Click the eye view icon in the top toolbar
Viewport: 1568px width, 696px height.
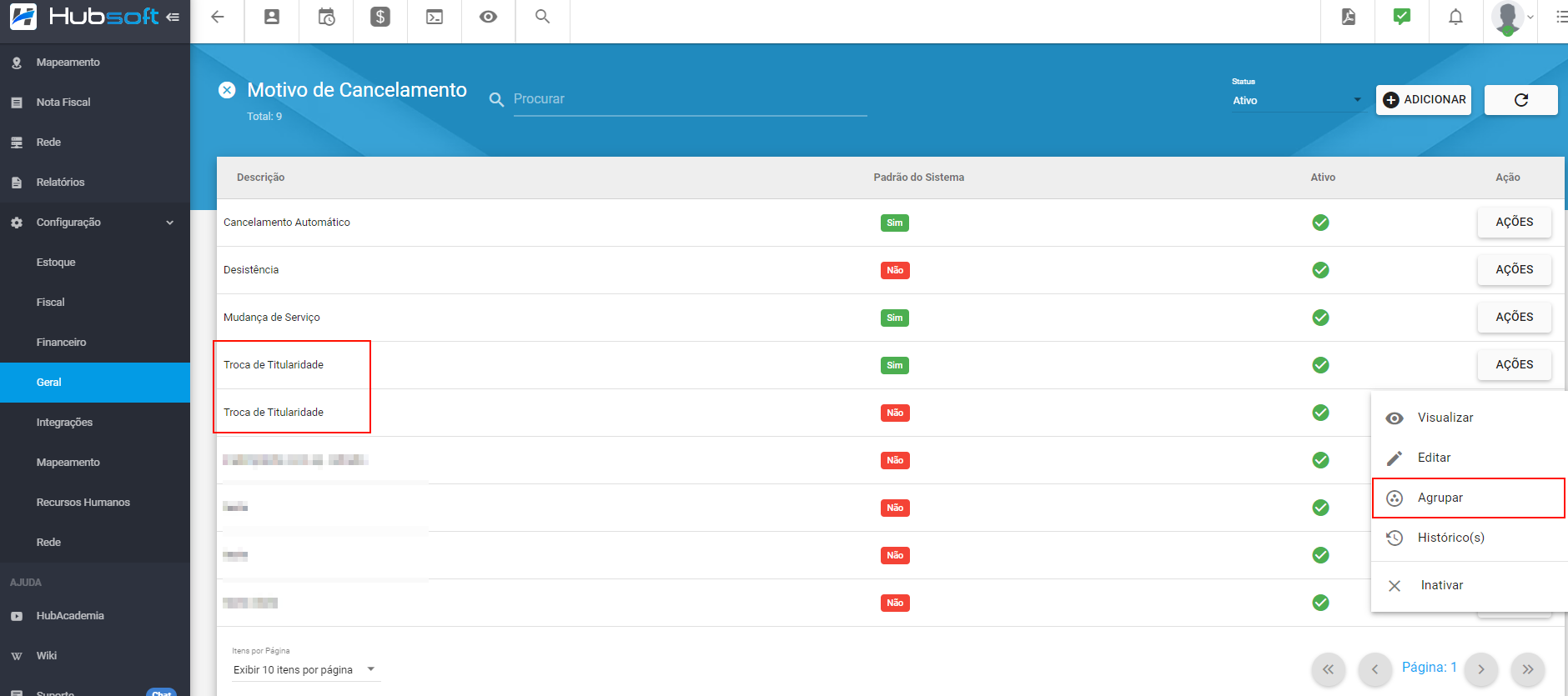pos(489,17)
